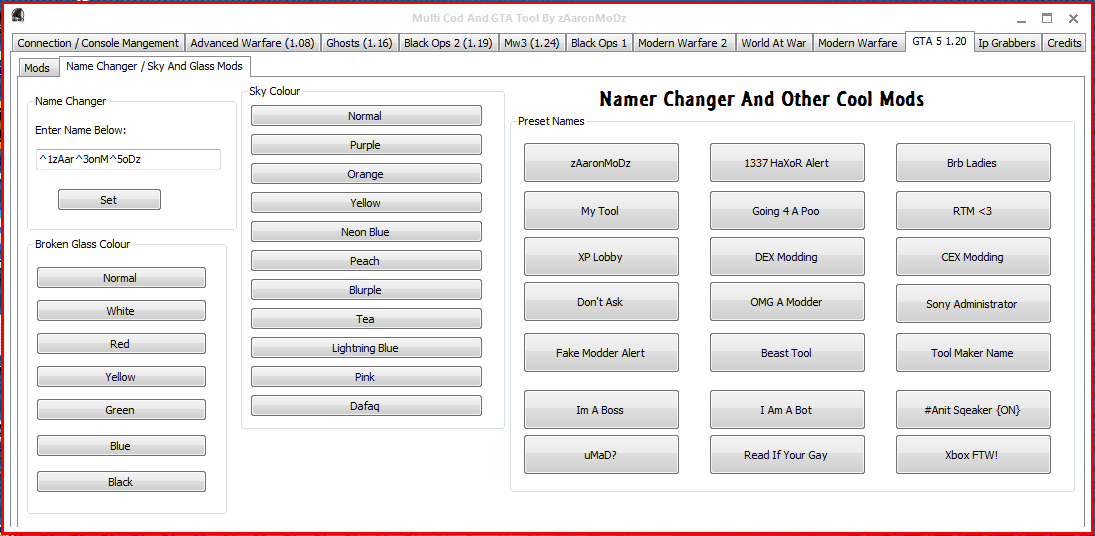
Task: Choose Dafaq sky colour
Action: tap(366, 405)
